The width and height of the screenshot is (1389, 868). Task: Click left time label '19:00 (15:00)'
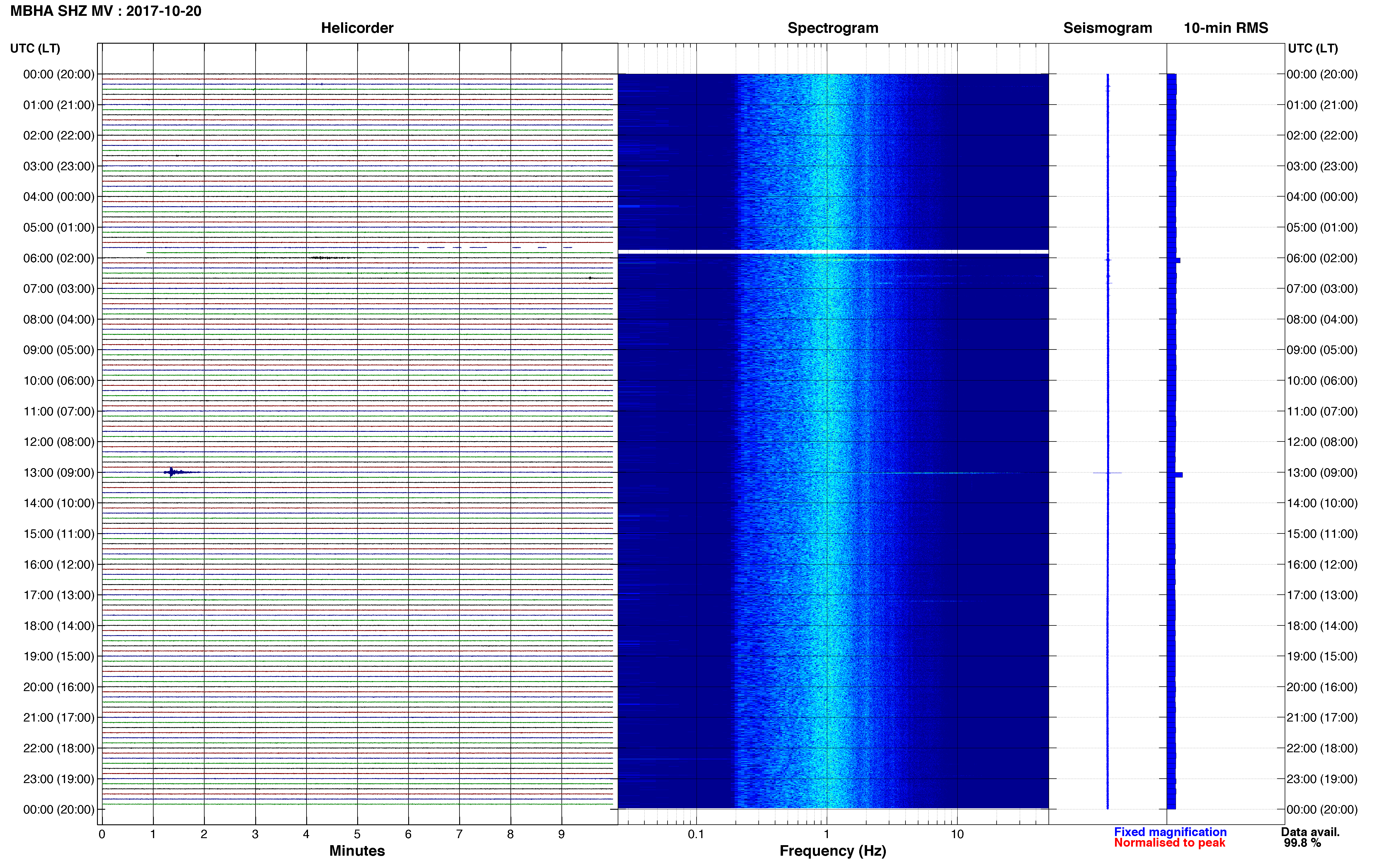coord(59,656)
